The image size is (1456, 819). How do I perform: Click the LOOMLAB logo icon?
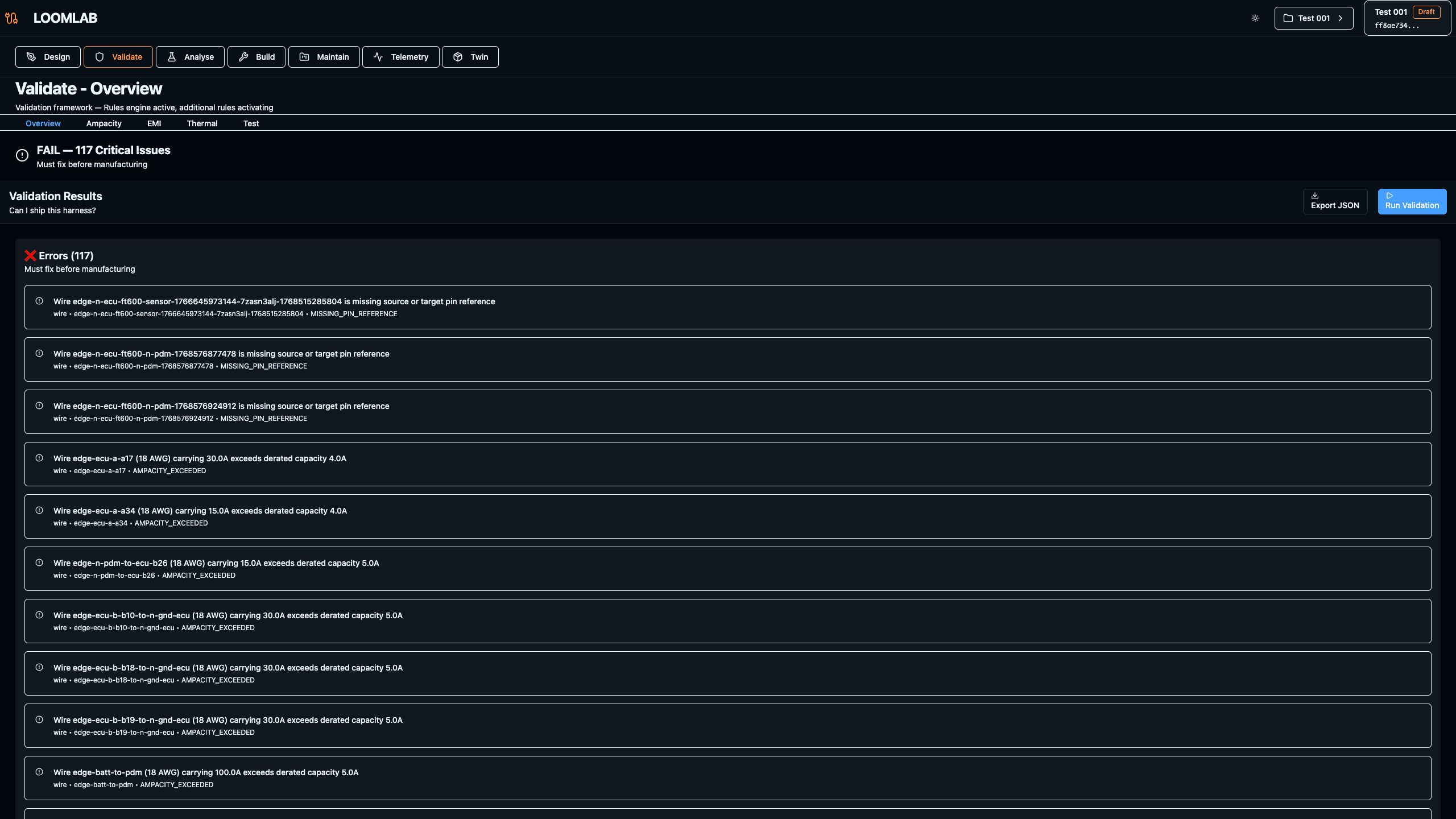click(11, 18)
